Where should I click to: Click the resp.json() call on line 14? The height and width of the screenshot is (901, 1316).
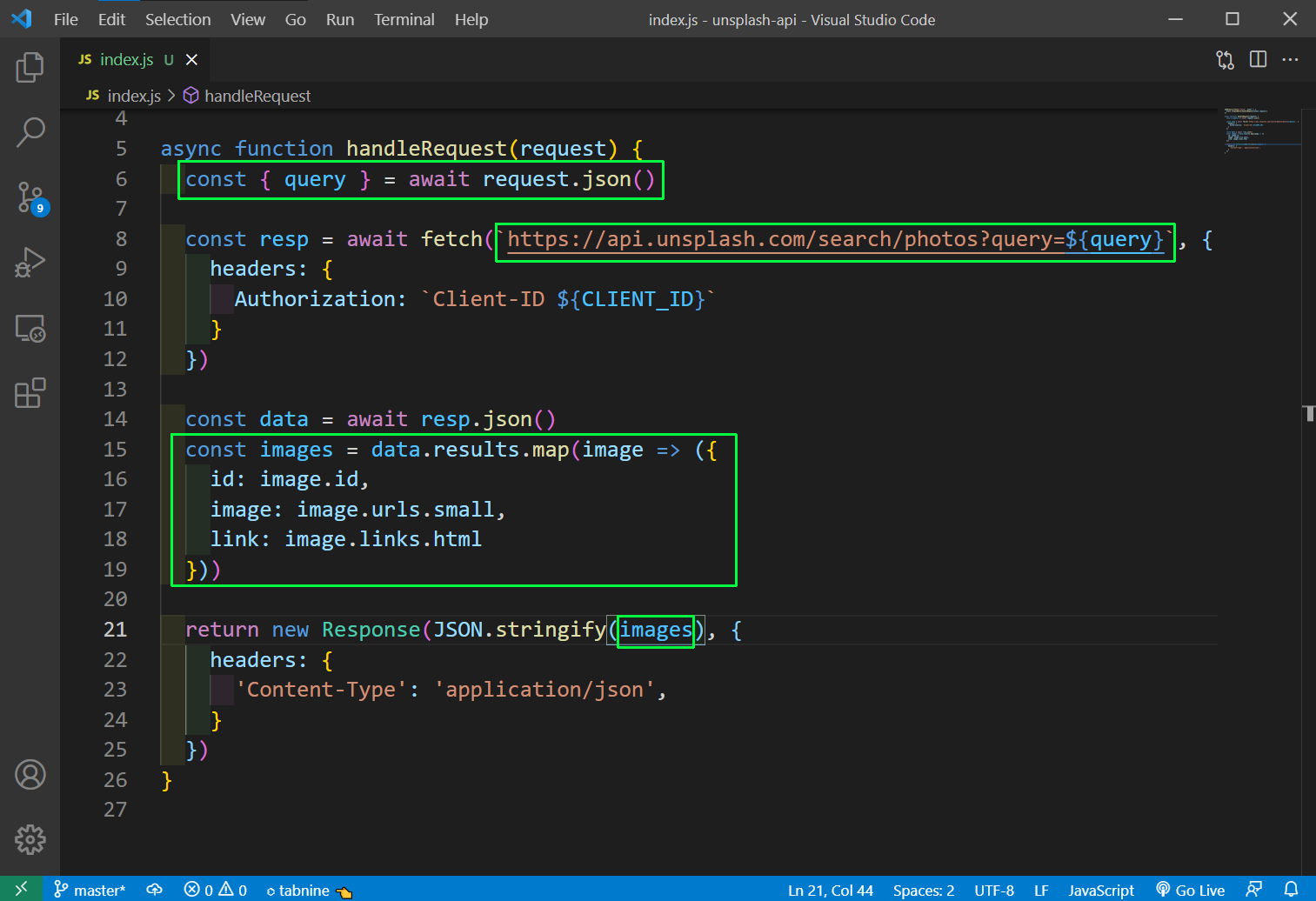click(488, 419)
